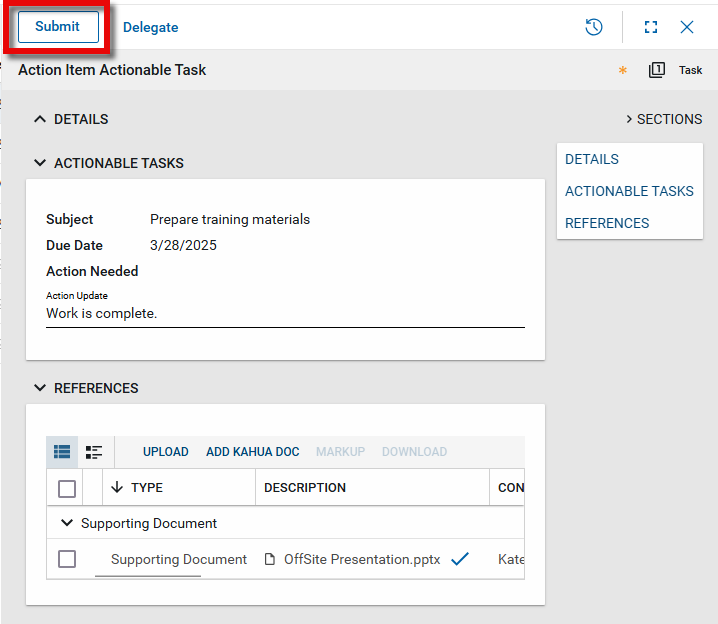This screenshot has width=718, height=624.
Task: Close the Action Item task panel
Action: point(687,27)
